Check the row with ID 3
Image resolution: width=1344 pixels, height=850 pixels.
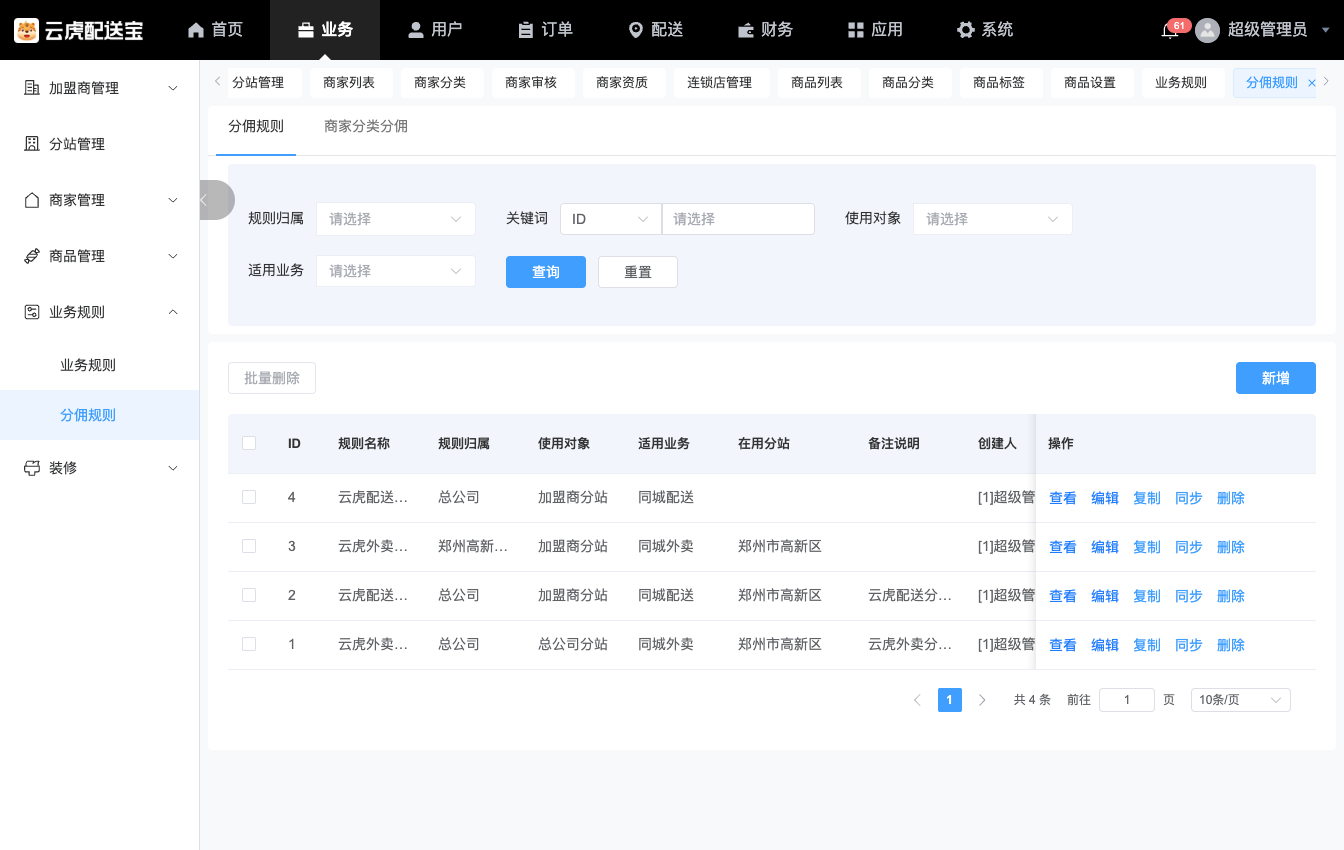pyautogui.click(x=249, y=546)
